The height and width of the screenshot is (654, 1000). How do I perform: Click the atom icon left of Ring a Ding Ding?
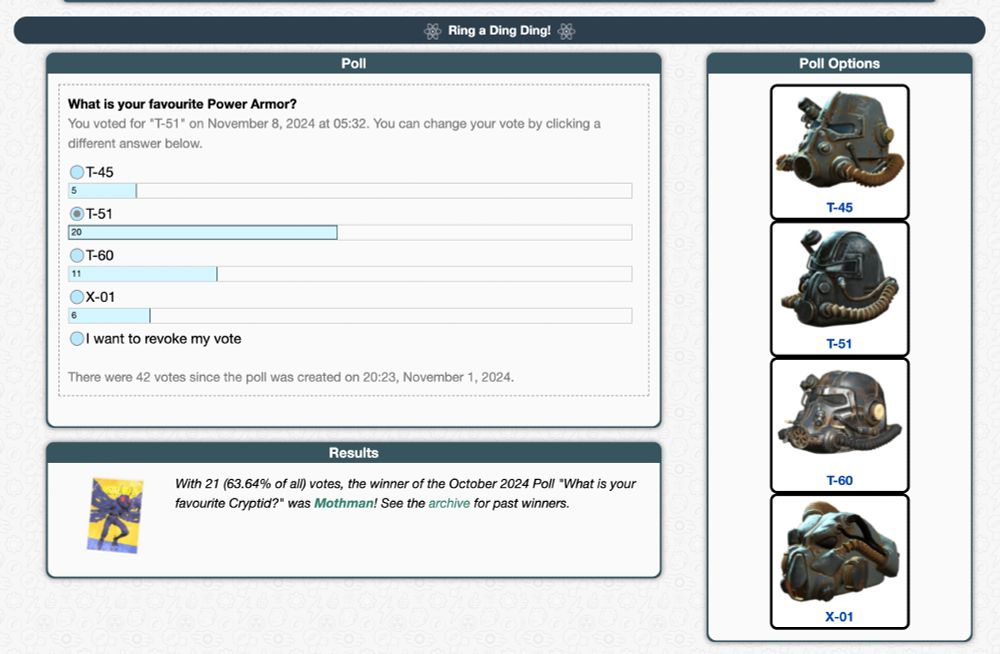[x=432, y=31]
